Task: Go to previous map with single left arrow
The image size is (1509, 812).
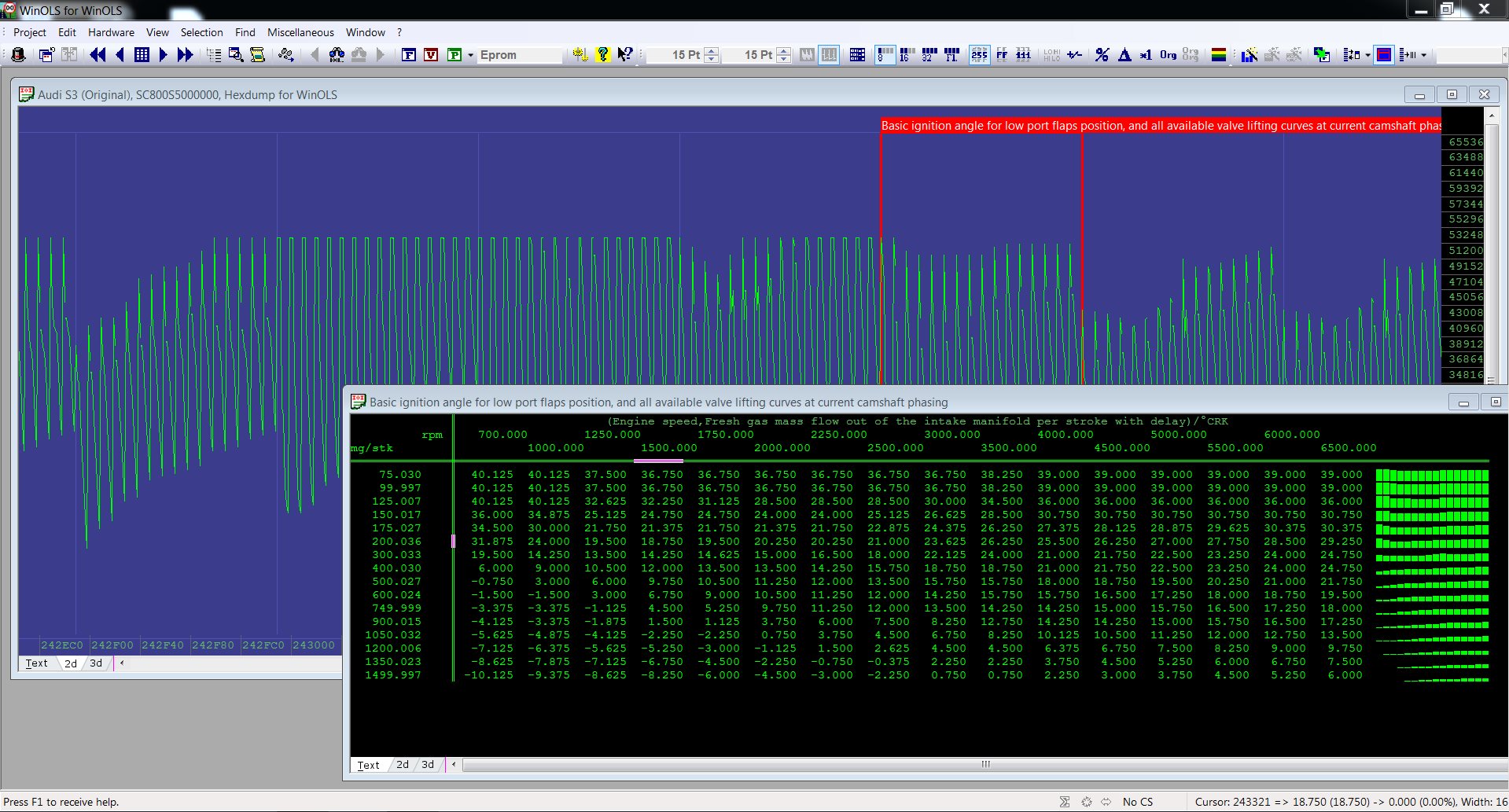Action: (120, 54)
